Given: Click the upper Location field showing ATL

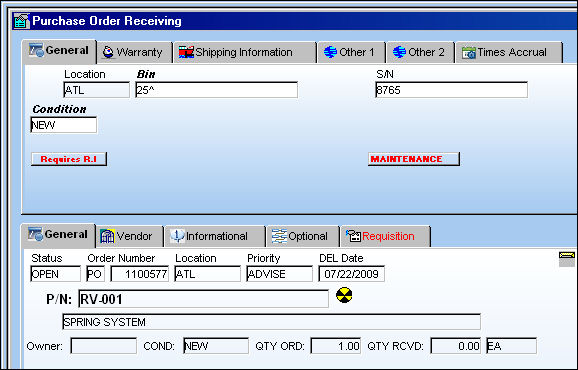Looking at the screenshot, I should click(97, 90).
